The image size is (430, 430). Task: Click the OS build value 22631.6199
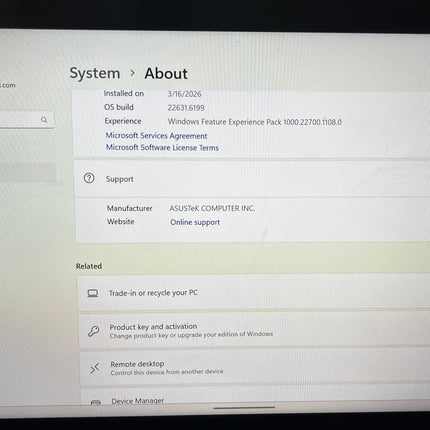pyautogui.click(x=186, y=108)
